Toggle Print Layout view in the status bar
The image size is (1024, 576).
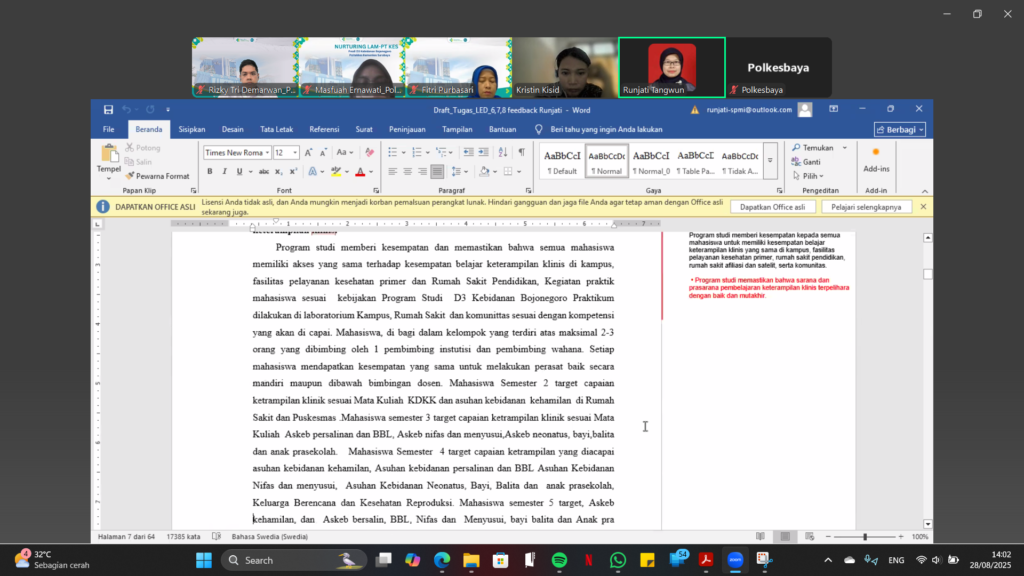785,536
